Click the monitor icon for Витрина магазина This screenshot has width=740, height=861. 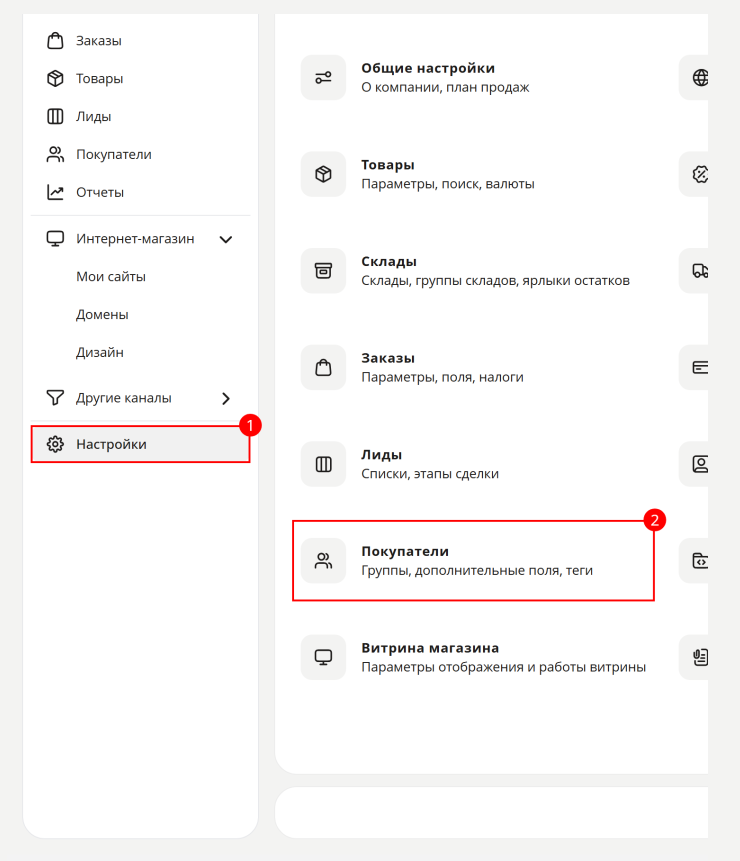tap(323, 657)
